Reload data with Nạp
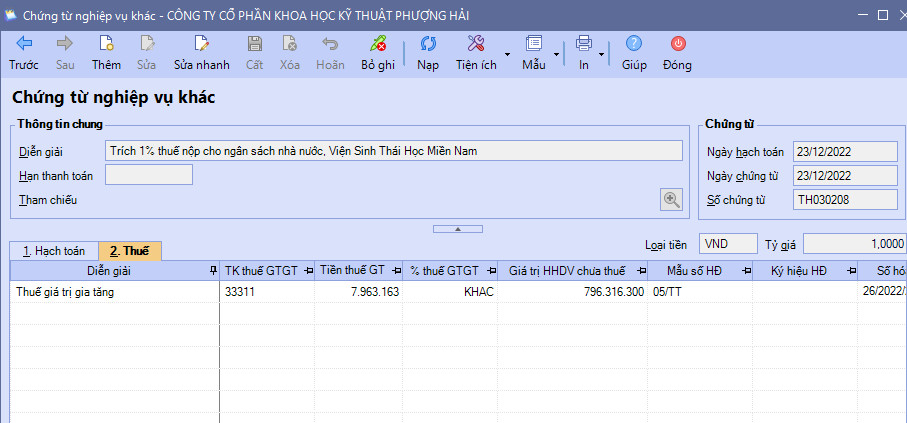907x423 pixels. pyautogui.click(x=428, y=53)
